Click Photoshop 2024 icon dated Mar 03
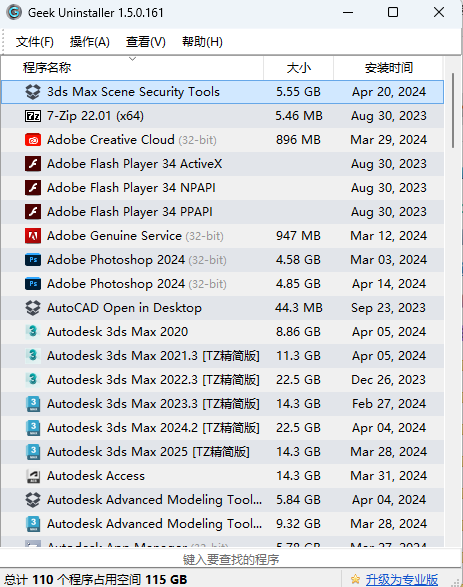The width and height of the screenshot is (463, 587). pyautogui.click(x=33, y=260)
